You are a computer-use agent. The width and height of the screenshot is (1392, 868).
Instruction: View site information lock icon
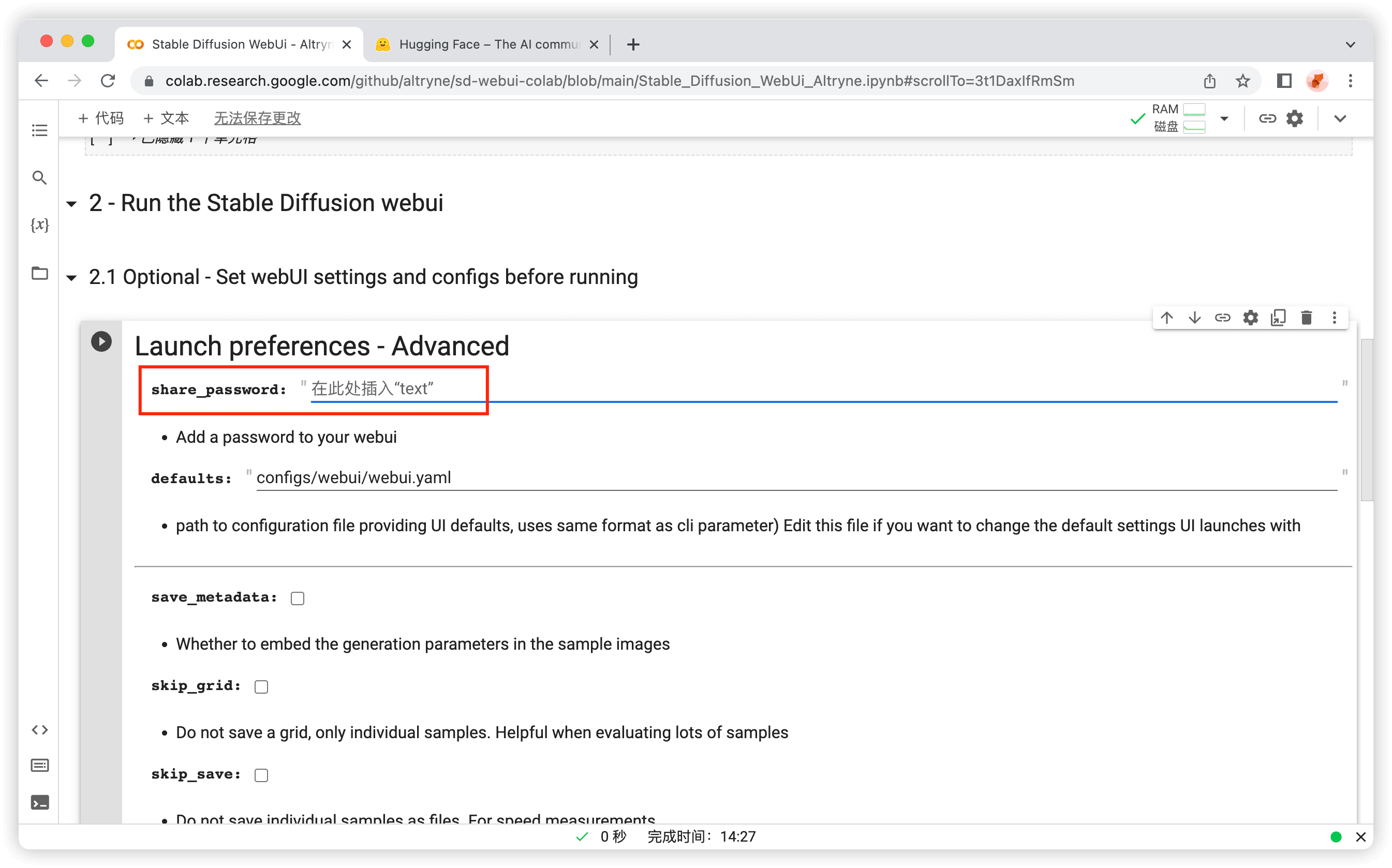click(149, 81)
